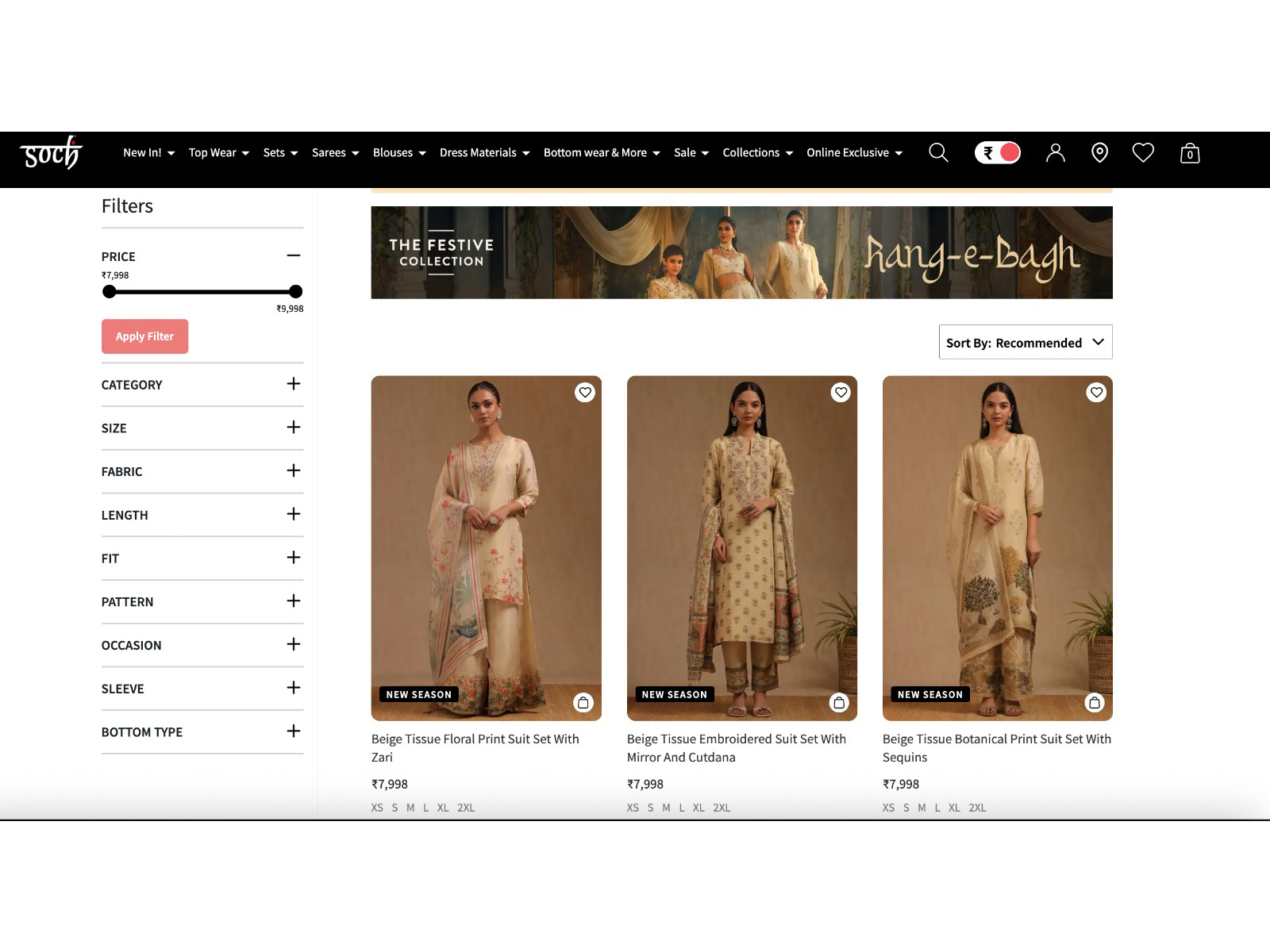Collapse the PRICE filter section
Screen dimensions: 1270x952
[293, 255]
